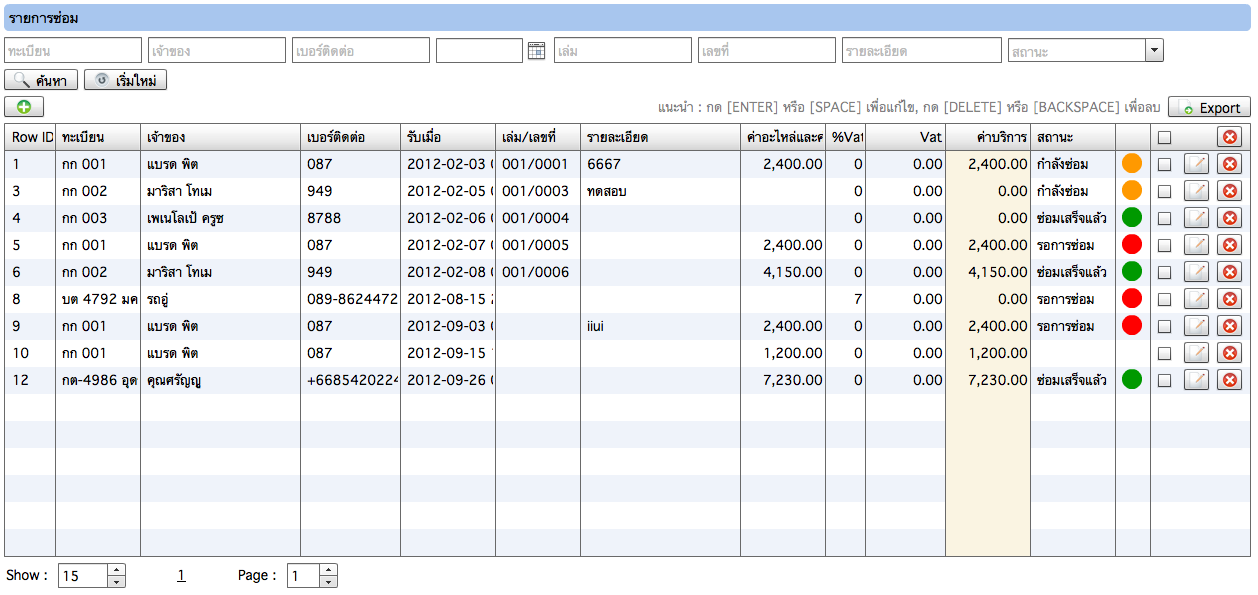Delete row 4 เพเนโลเป้ ครูซ record
This screenshot has height=595, width=1258.
[x=1229, y=218]
